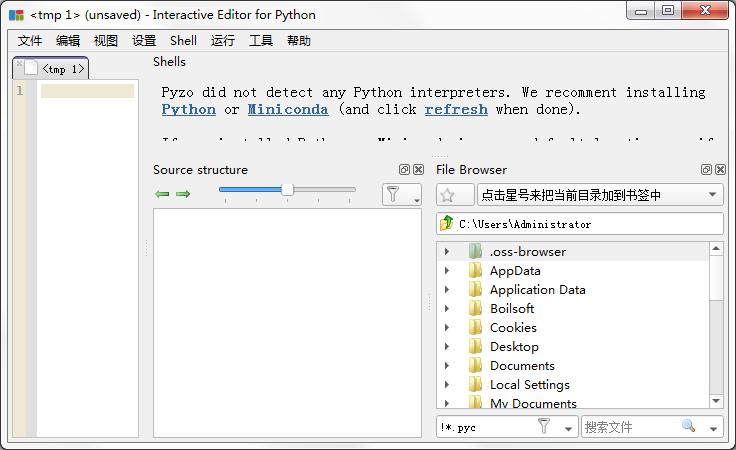
Task: Undock the Source structure panel
Action: pos(404,170)
